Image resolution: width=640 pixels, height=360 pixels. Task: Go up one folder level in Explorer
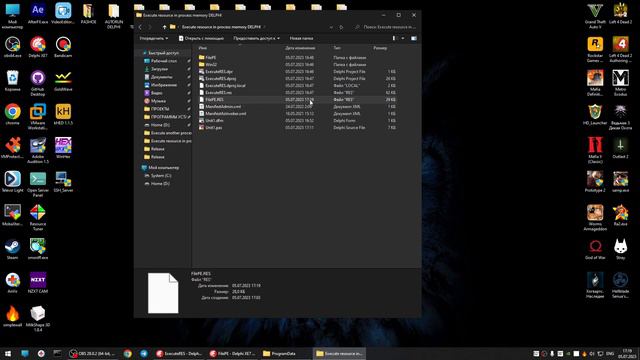[x=164, y=27]
